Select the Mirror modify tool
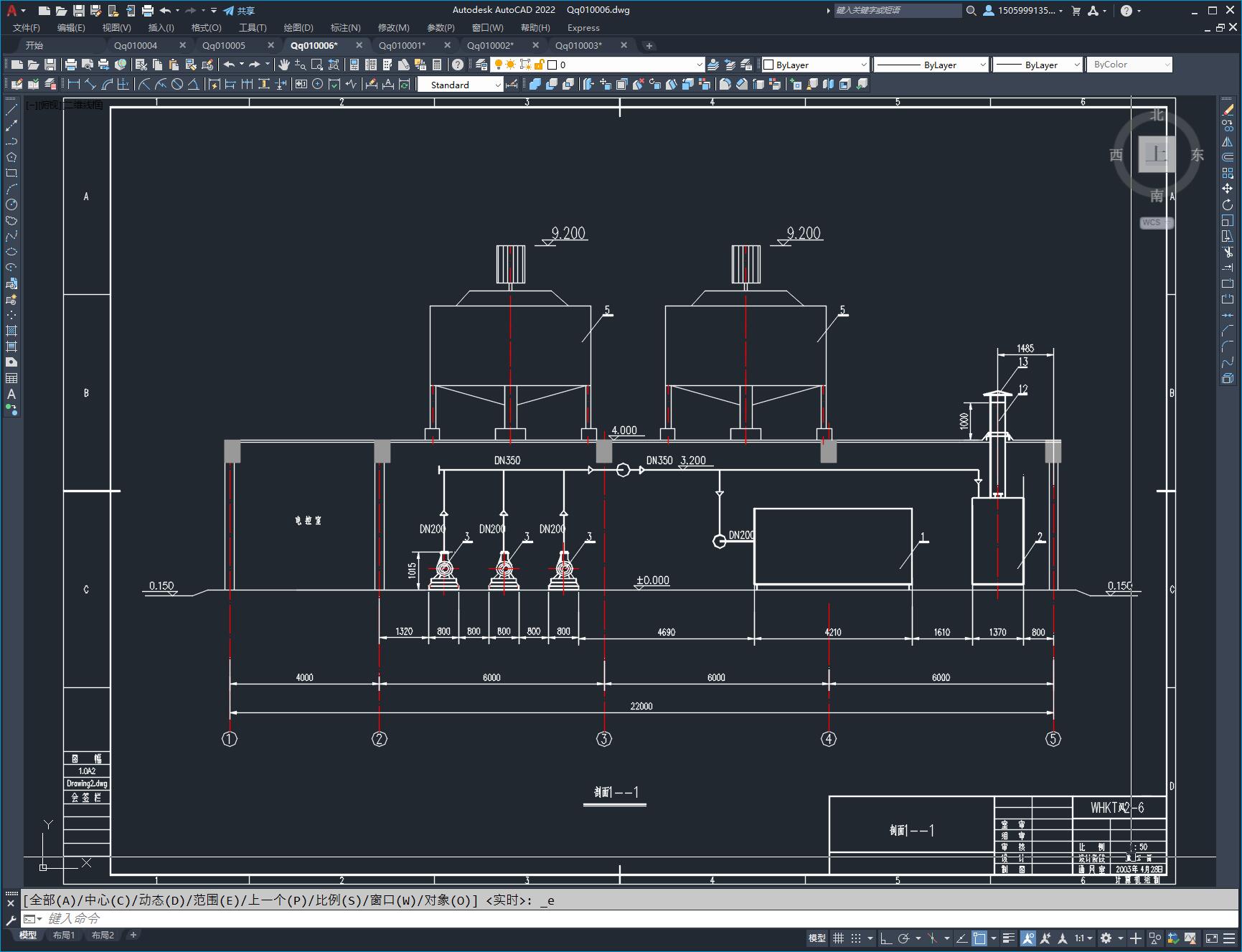The width and height of the screenshot is (1242, 952). (1228, 141)
